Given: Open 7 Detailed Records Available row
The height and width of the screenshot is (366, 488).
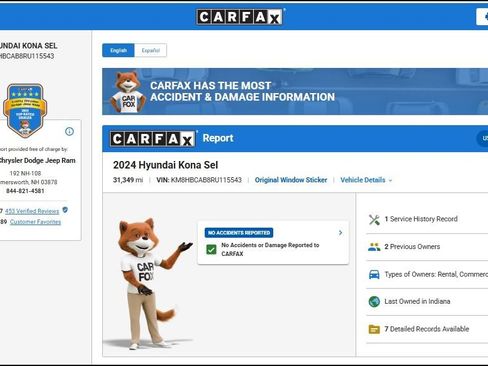Looking at the screenshot, I should click(x=427, y=329).
